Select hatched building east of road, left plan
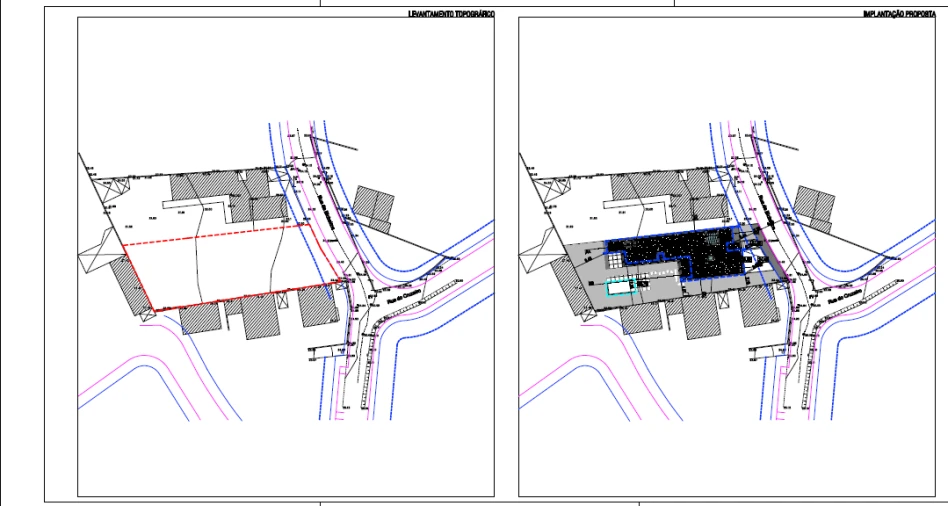This screenshot has height=506, width=948. point(374,203)
